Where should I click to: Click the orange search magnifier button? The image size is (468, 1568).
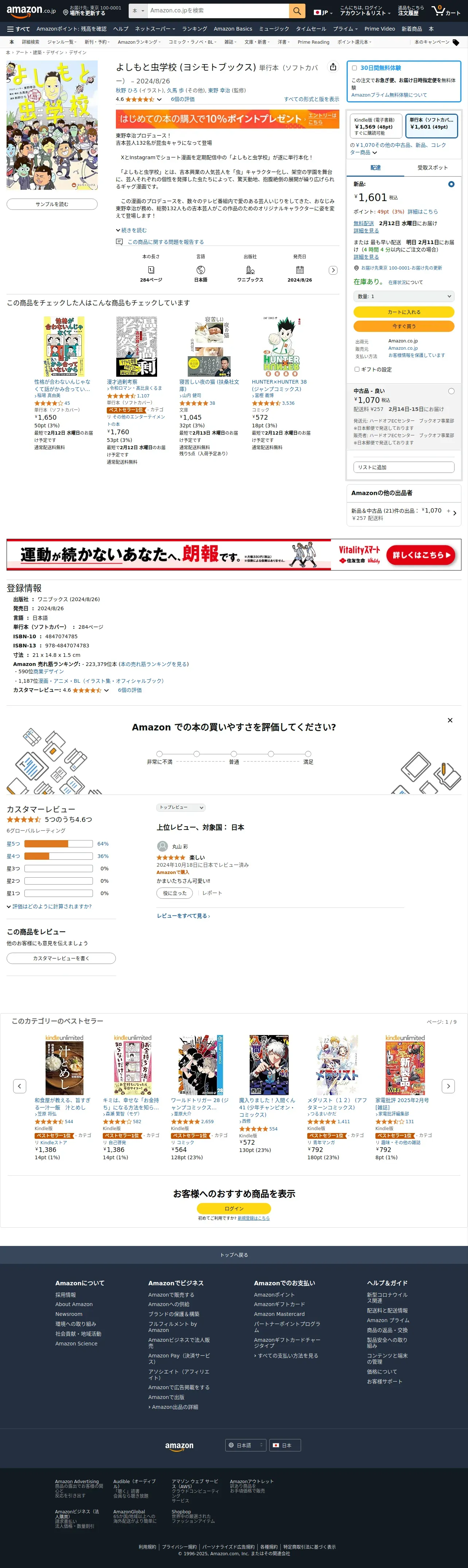[x=297, y=11]
